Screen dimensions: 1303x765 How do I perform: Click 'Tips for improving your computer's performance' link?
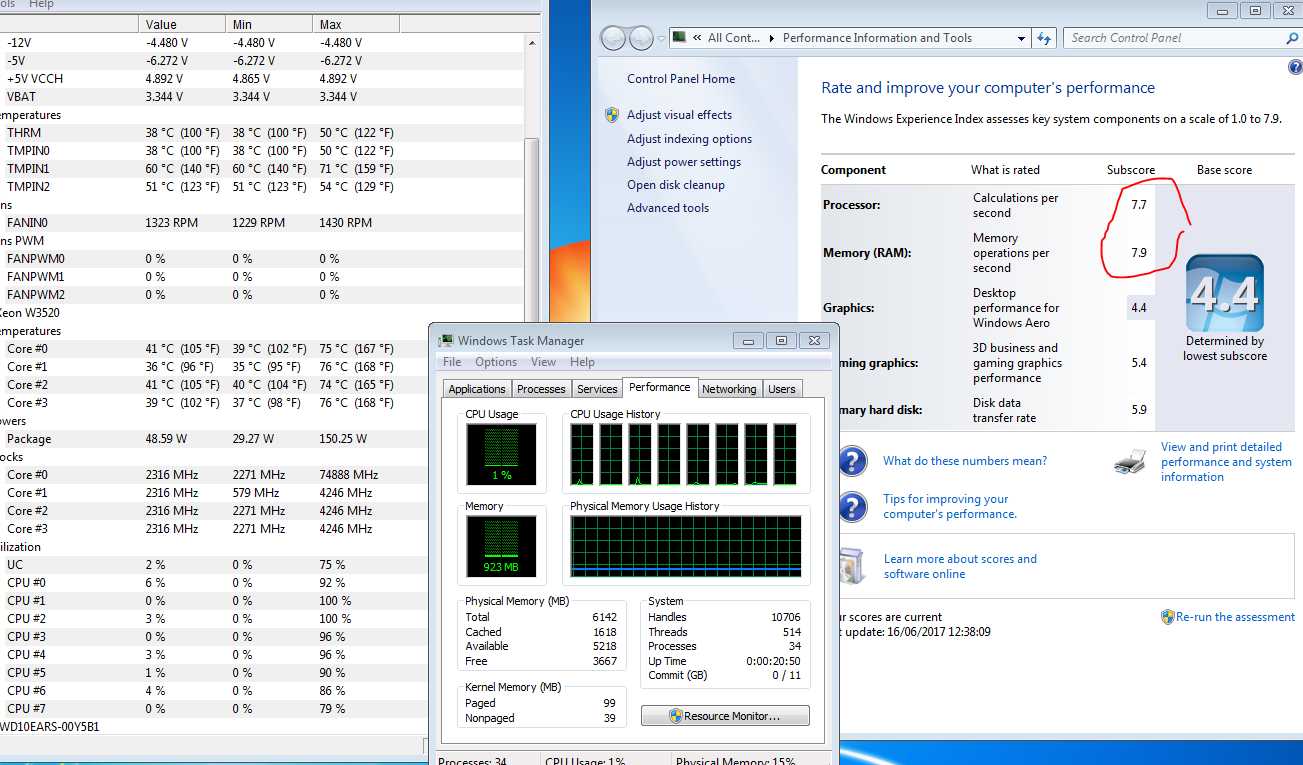pos(950,506)
